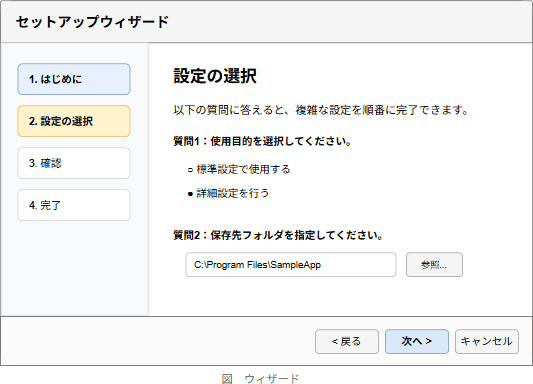Select step 3. 確認 in sidebar
Screen dimensions: 533x384
(74, 163)
